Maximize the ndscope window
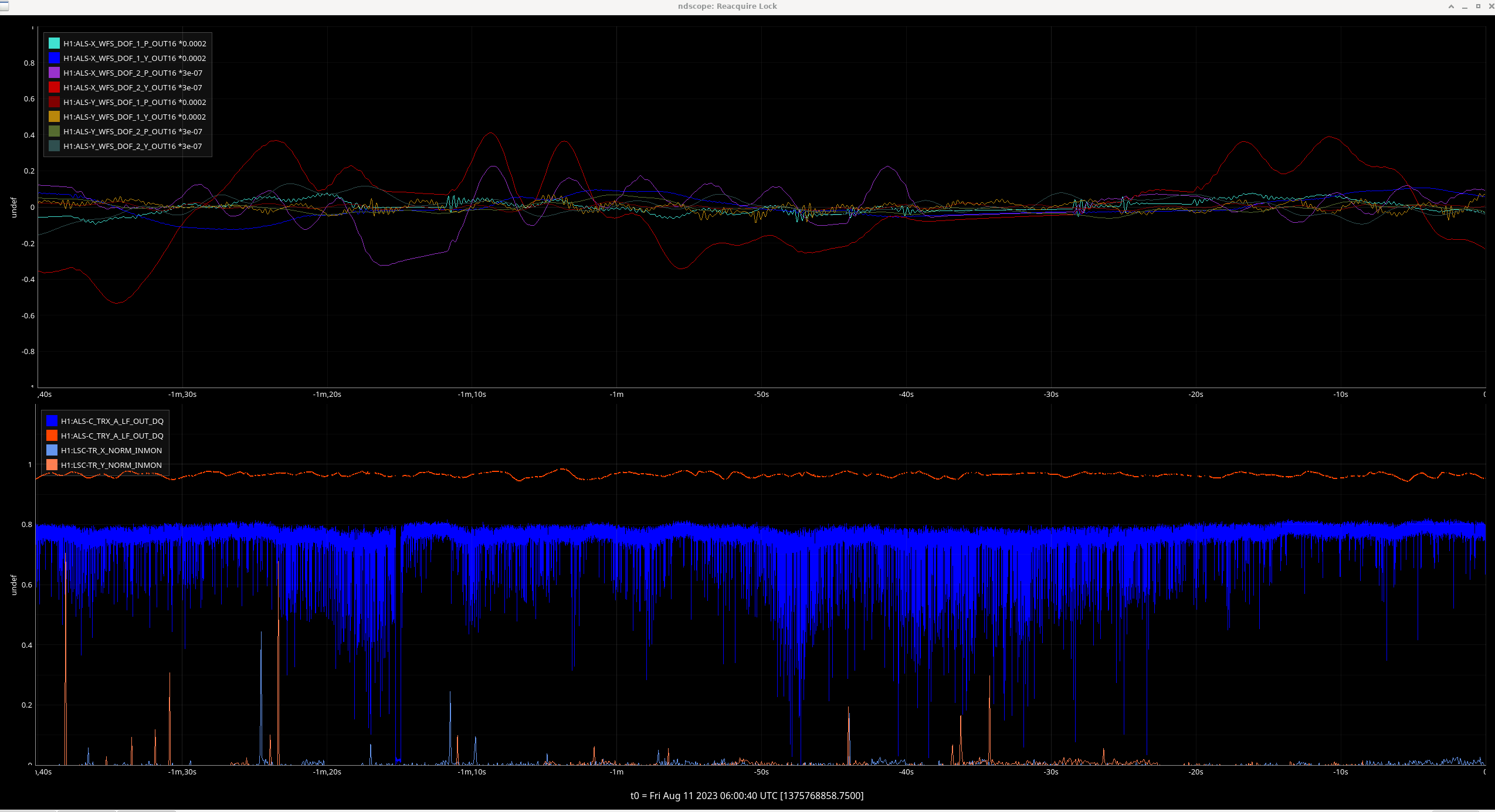Image resolution: width=1495 pixels, height=812 pixels. point(1478,6)
